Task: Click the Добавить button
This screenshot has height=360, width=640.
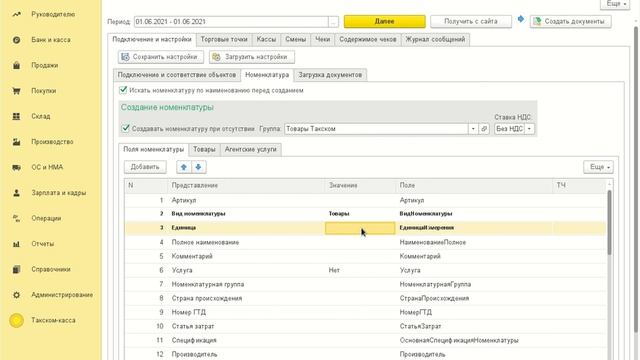Action: (145, 167)
